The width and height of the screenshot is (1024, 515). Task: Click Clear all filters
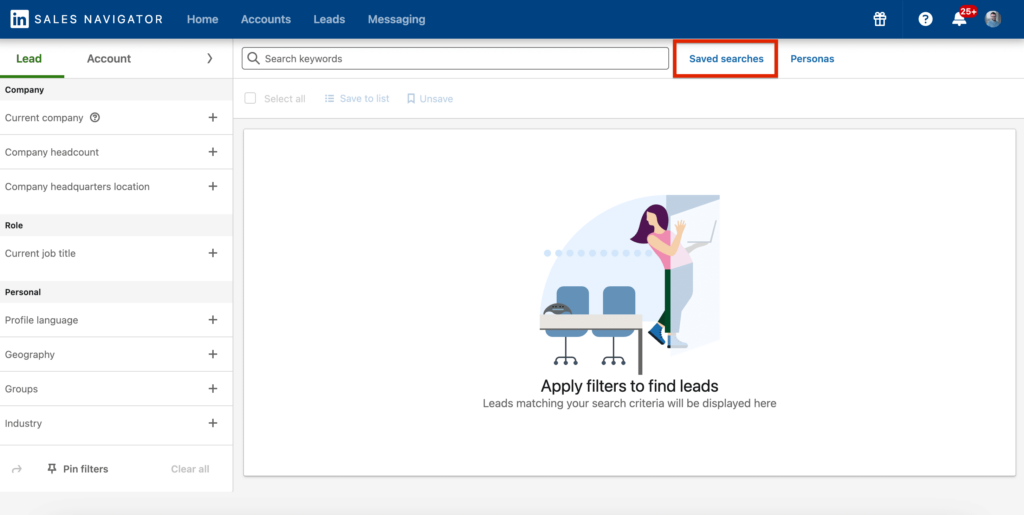[190, 469]
